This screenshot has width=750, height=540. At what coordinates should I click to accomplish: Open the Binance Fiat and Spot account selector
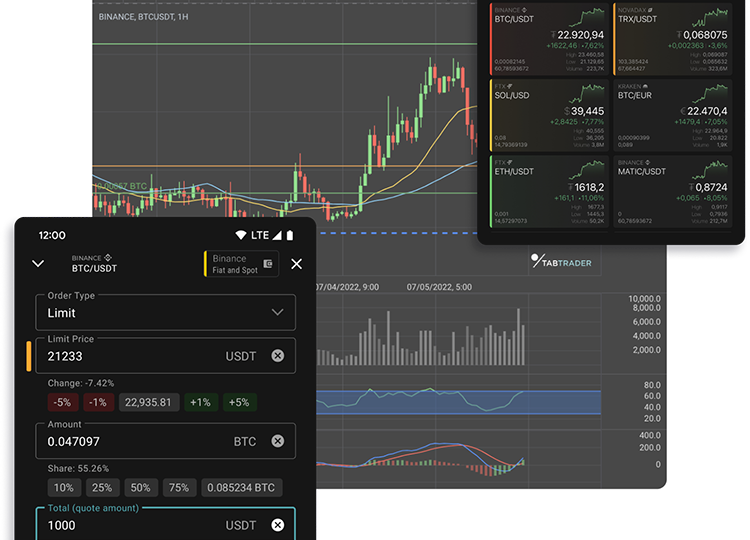(x=241, y=264)
